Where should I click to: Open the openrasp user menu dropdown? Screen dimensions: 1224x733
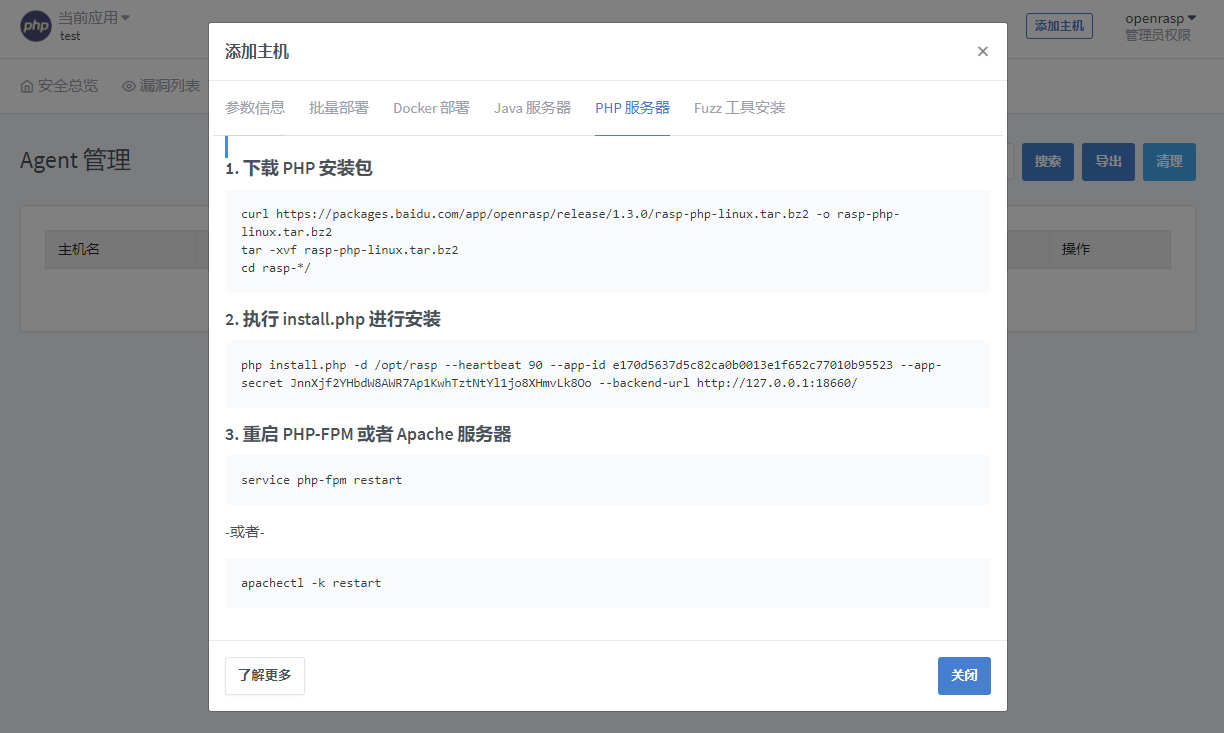coord(1160,18)
